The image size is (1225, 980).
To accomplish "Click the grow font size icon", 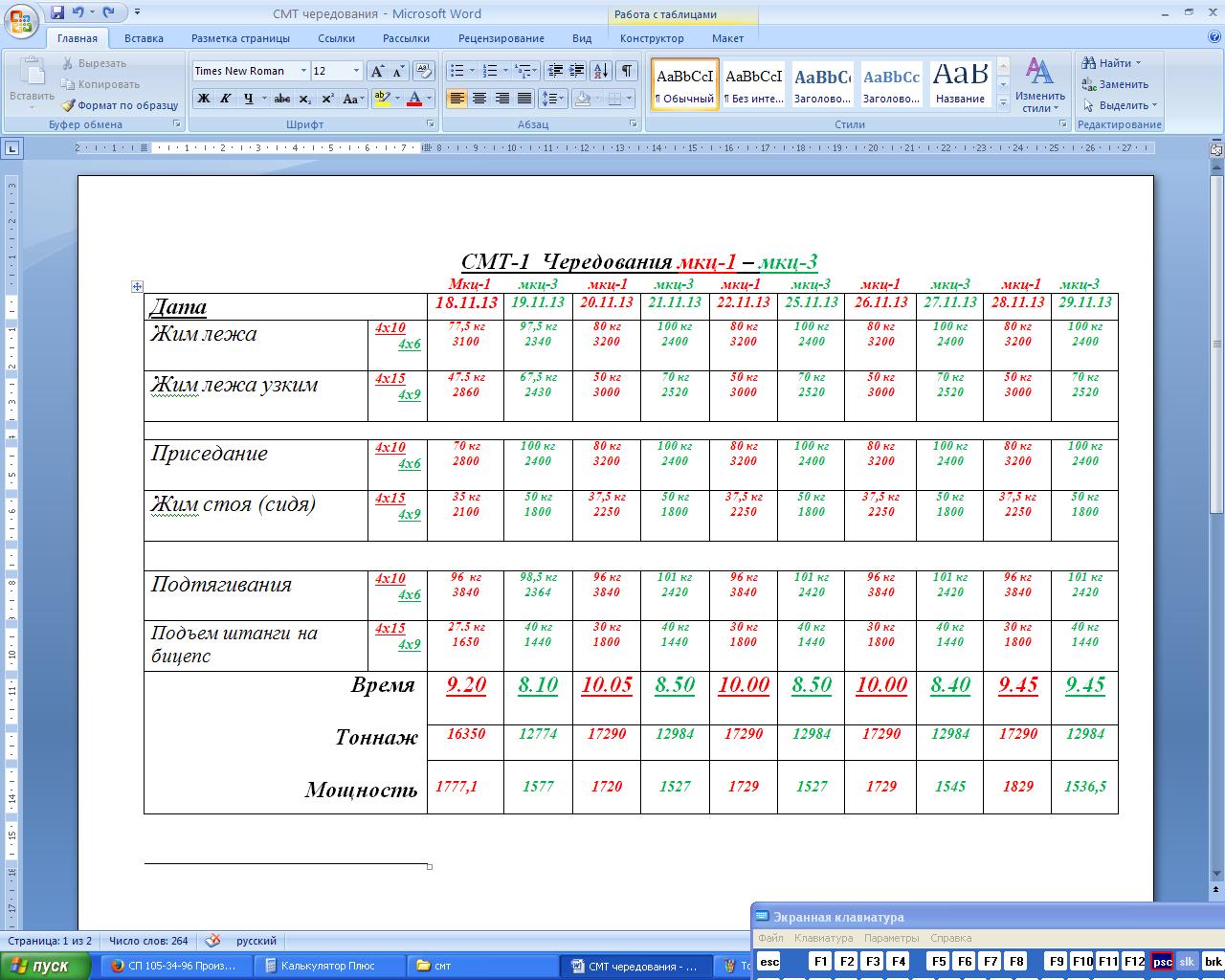I will tap(377, 71).
